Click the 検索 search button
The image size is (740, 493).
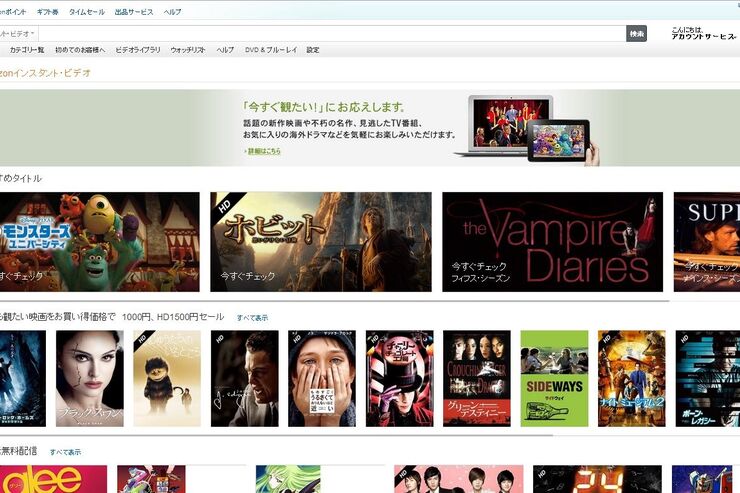(636, 34)
